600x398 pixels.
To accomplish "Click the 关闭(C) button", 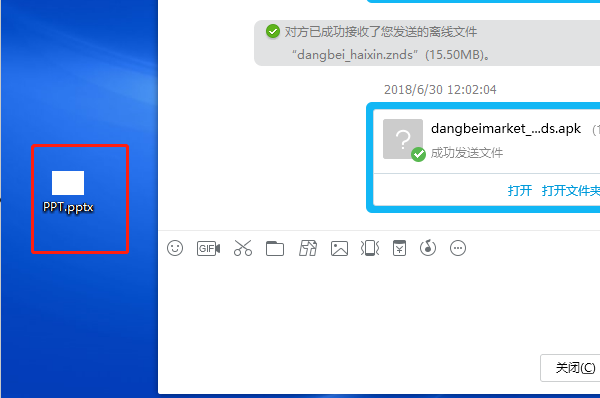I will pyautogui.click(x=570, y=368).
